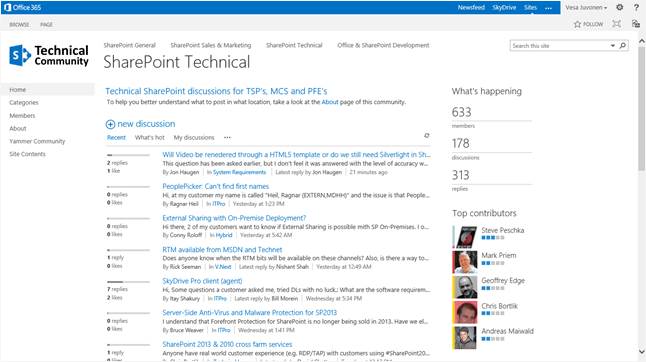The image size is (646, 362).
Task: Toggle the focus on content icon
Action: click(616, 24)
